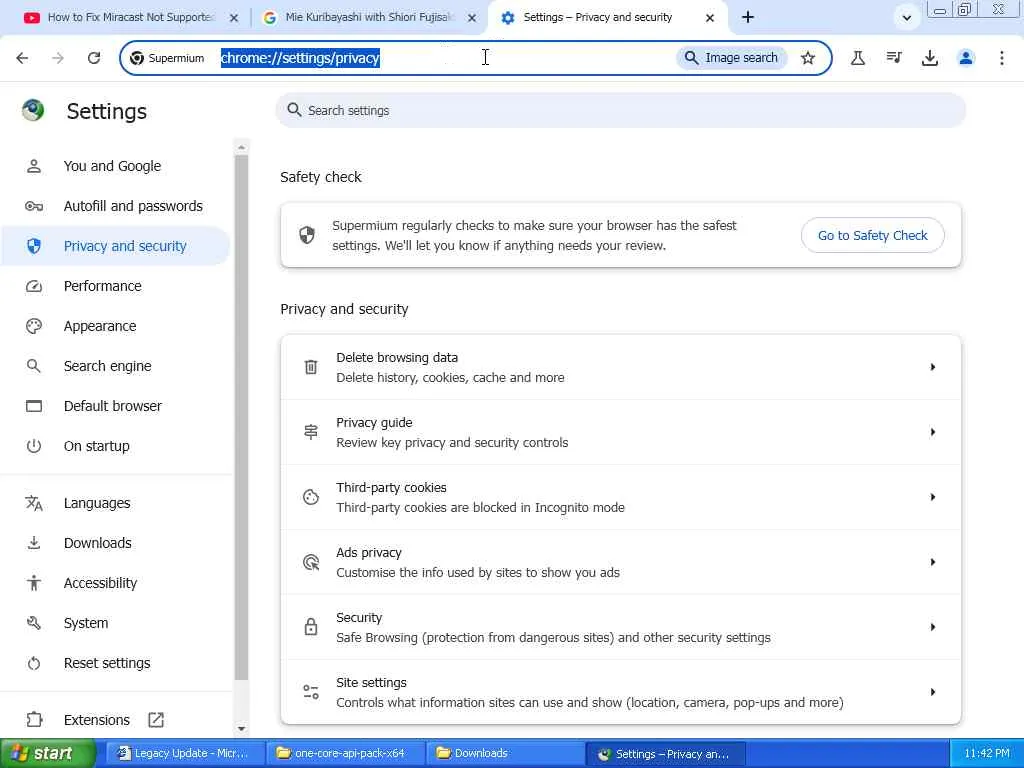
Task: Click the Supermium logo beside Settings title
Action: tap(33, 110)
